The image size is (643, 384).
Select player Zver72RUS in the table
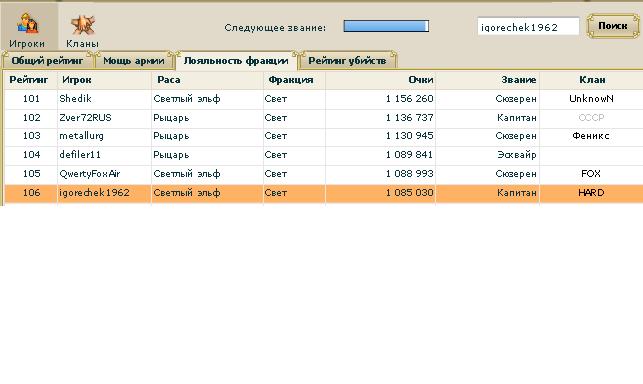click(x=85, y=118)
